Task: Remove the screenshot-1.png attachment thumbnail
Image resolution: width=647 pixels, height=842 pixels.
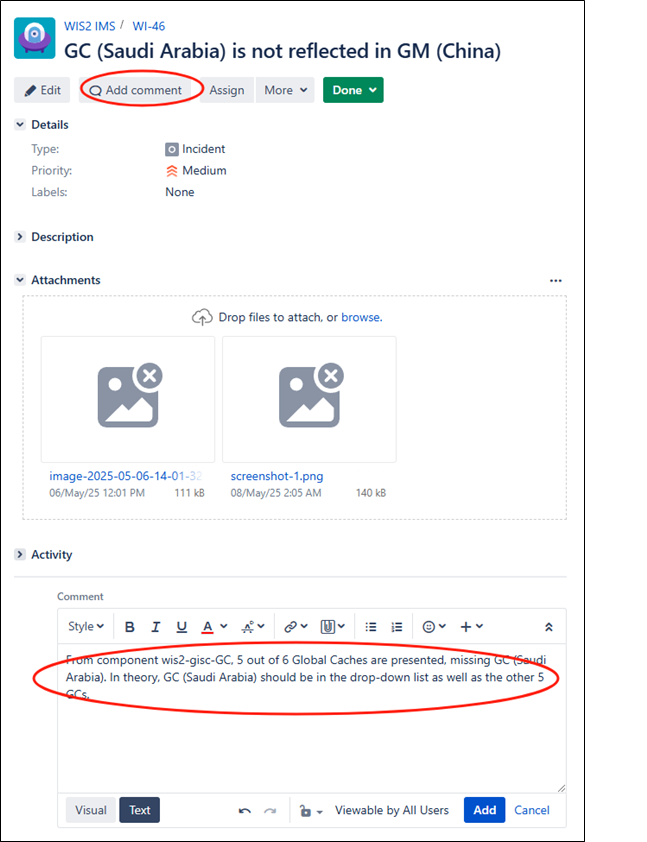Action: (330, 376)
